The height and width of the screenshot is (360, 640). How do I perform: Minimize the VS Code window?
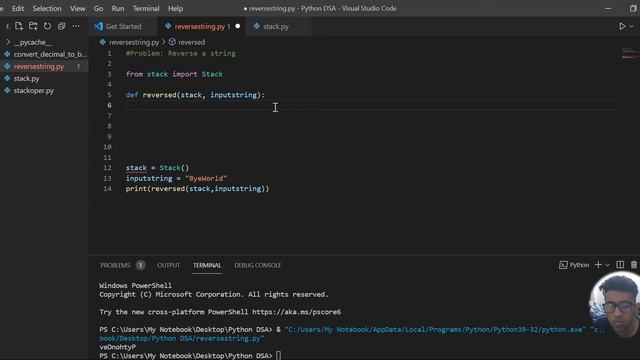[608, 8]
